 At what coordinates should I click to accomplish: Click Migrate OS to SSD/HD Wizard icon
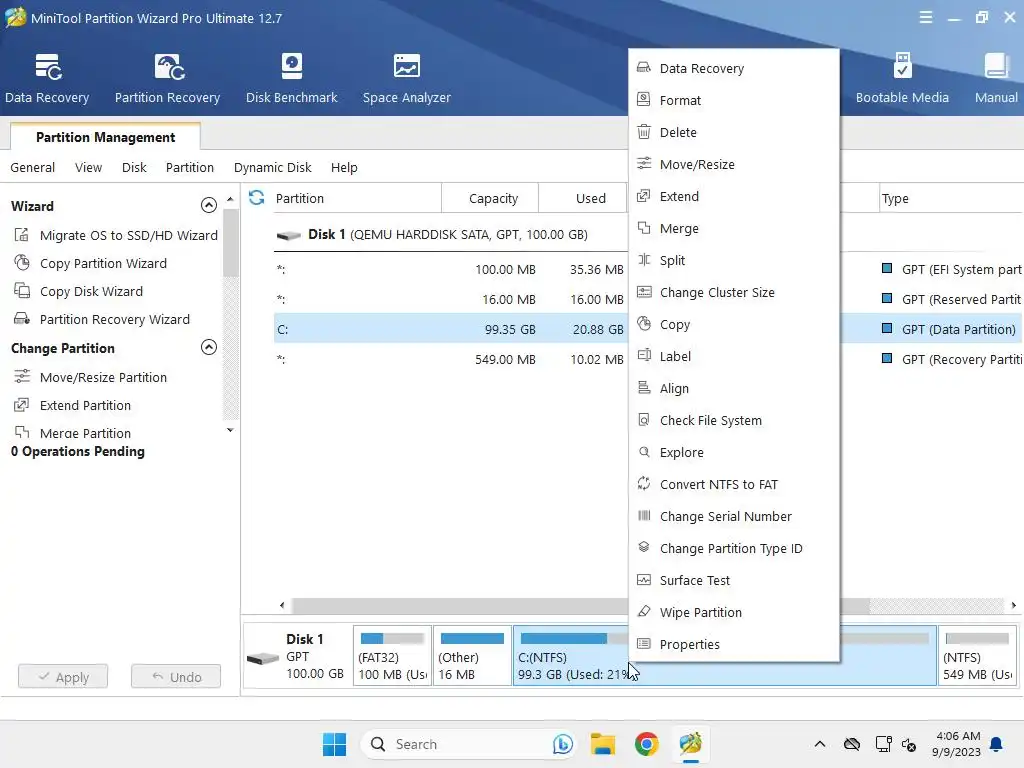pos(22,234)
